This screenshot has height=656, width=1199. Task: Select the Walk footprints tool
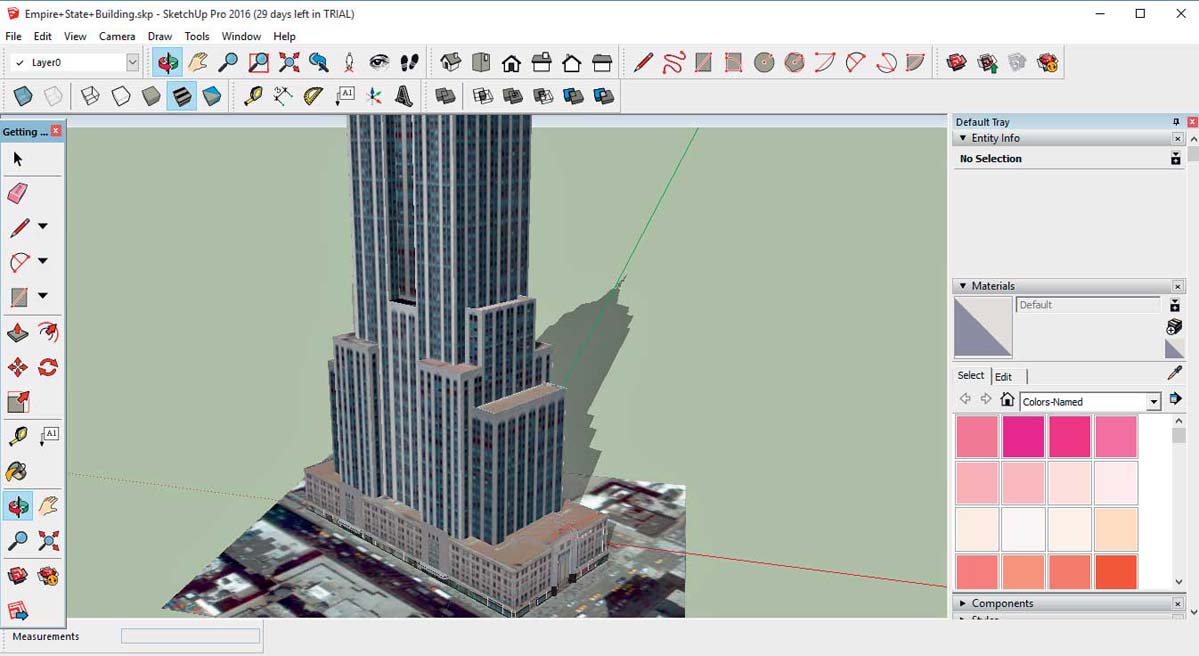pyautogui.click(x=409, y=63)
